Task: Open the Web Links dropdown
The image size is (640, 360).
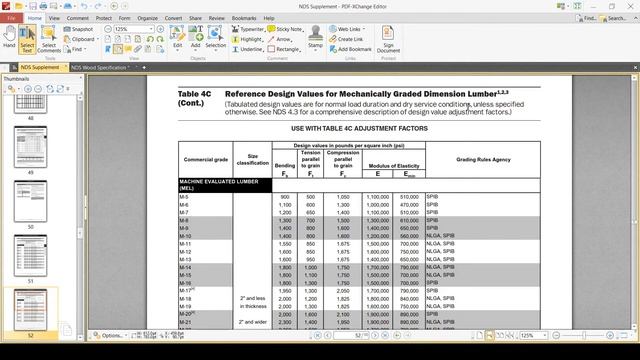Action: 347,29
